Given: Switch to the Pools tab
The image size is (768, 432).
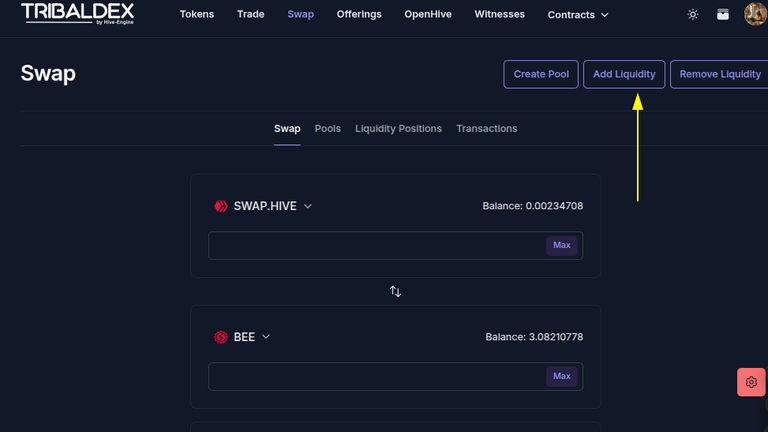Looking at the screenshot, I should point(328,129).
